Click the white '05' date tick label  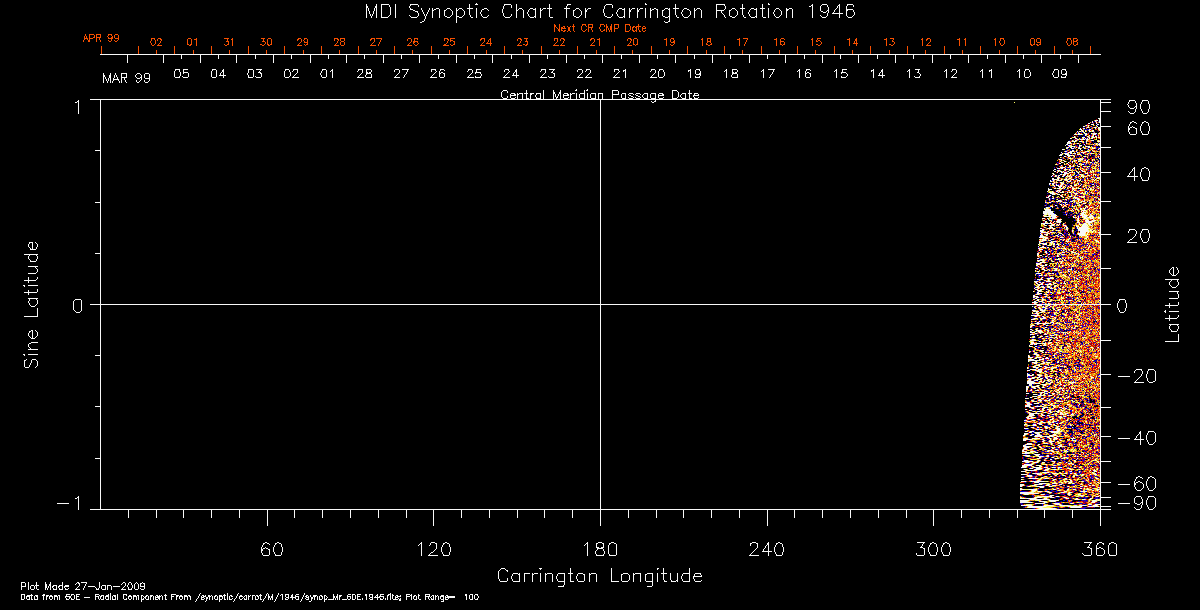point(181,74)
